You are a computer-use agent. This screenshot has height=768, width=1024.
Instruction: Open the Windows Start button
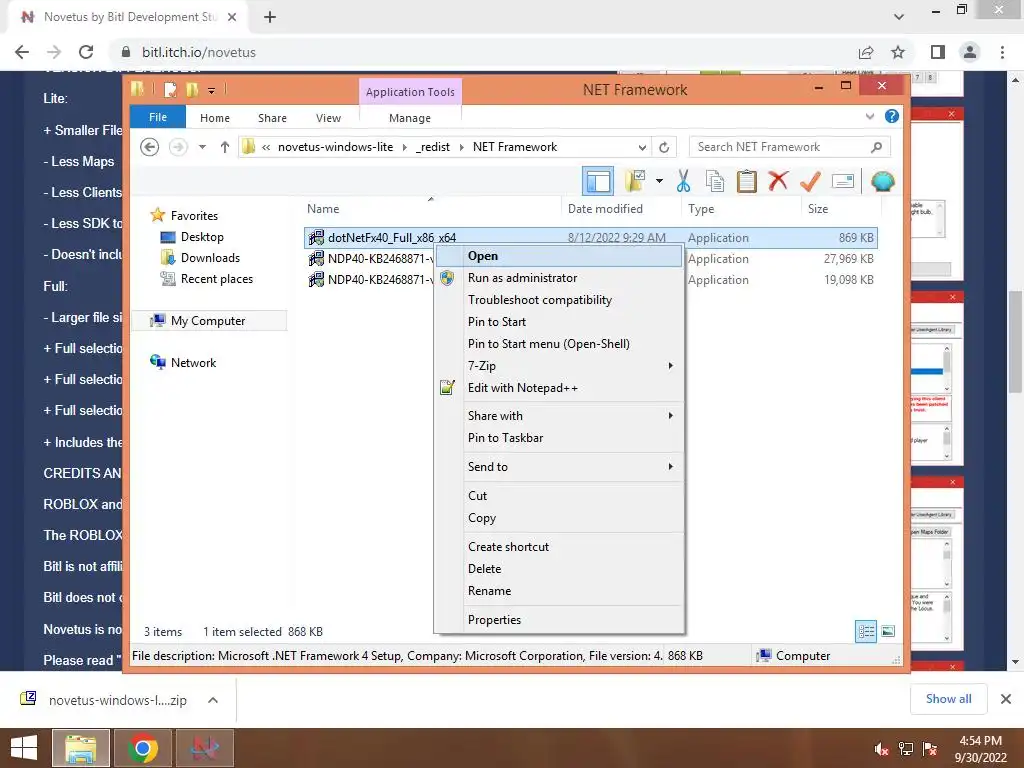(24, 748)
